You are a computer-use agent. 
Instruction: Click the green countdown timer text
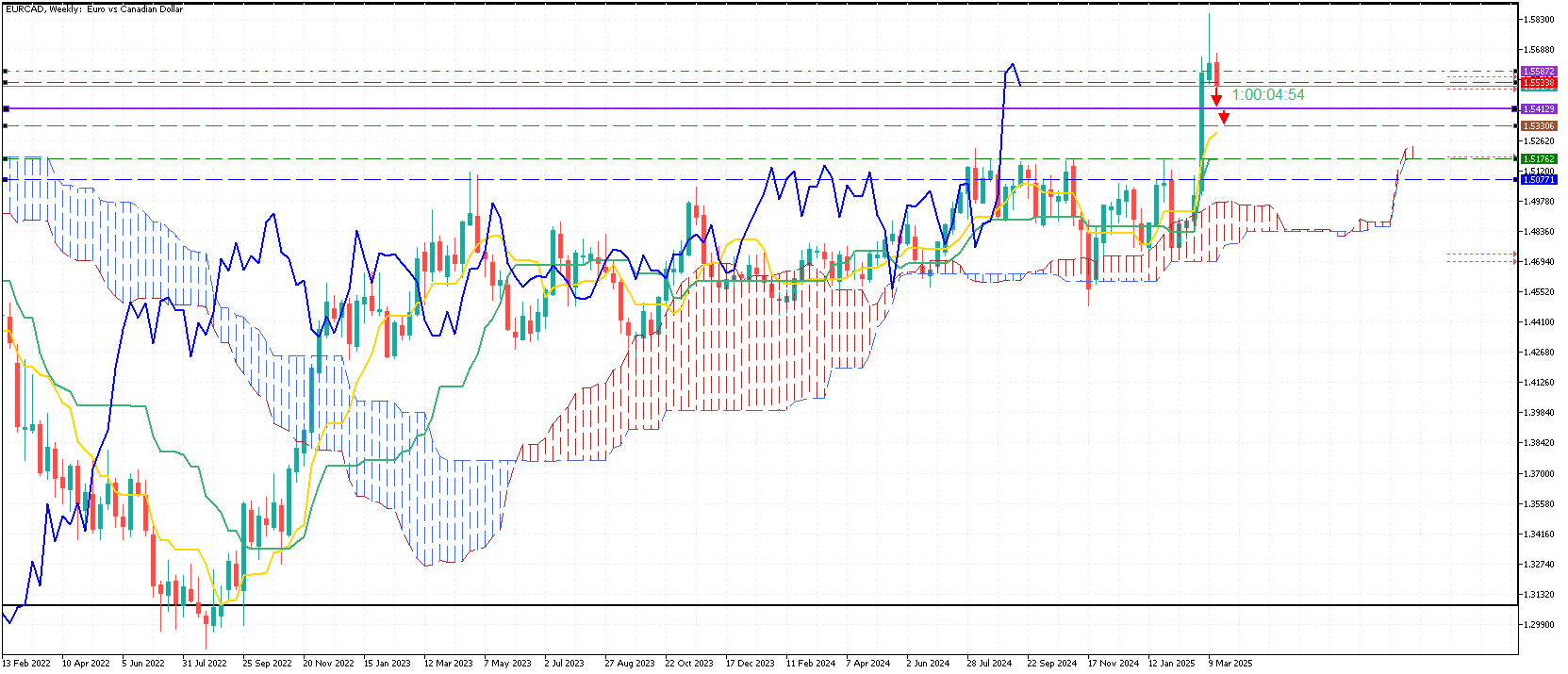(1268, 94)
